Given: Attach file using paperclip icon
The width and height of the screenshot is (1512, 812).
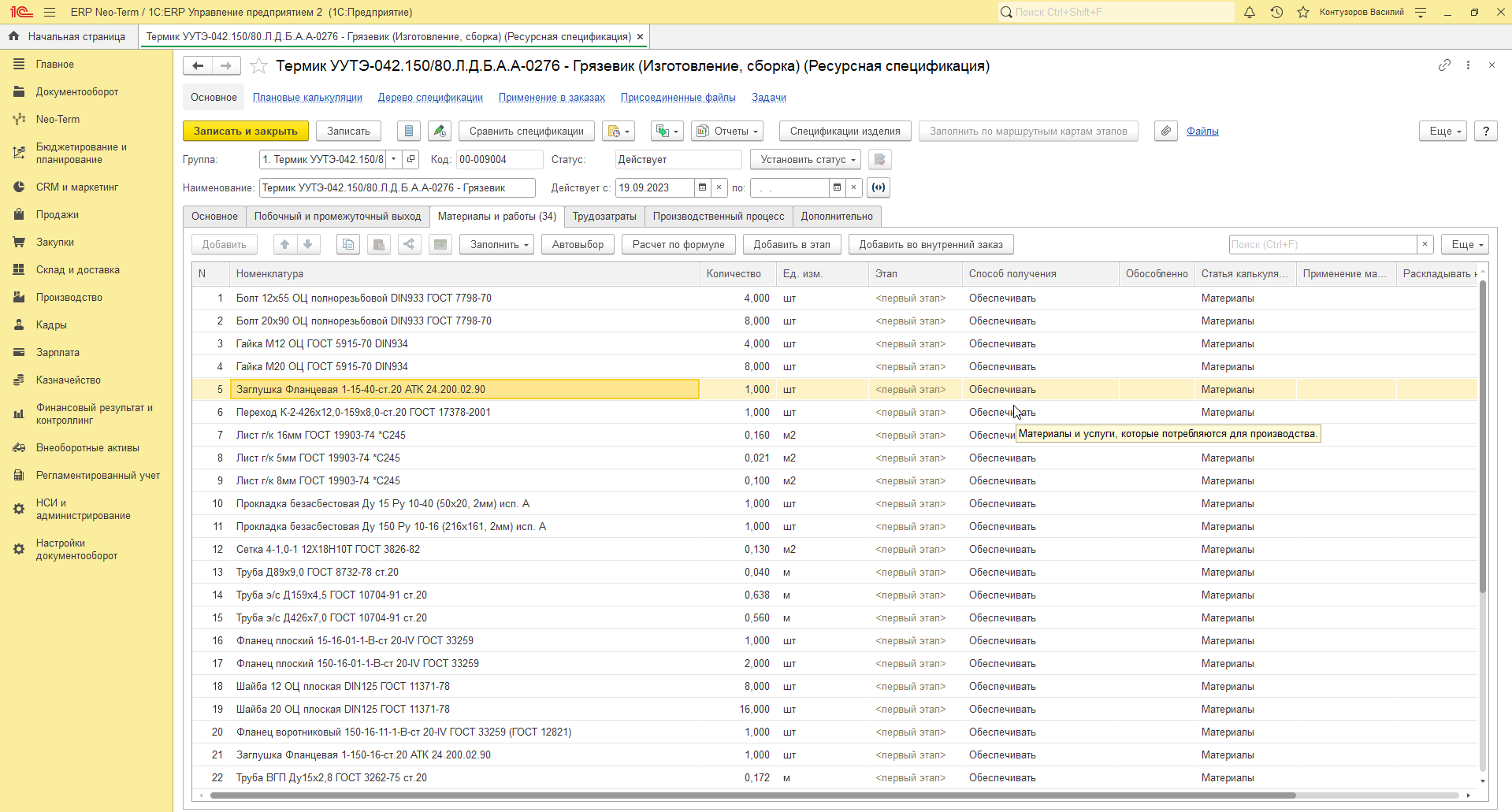Looking at the screenshot, I should point(1166,132).
